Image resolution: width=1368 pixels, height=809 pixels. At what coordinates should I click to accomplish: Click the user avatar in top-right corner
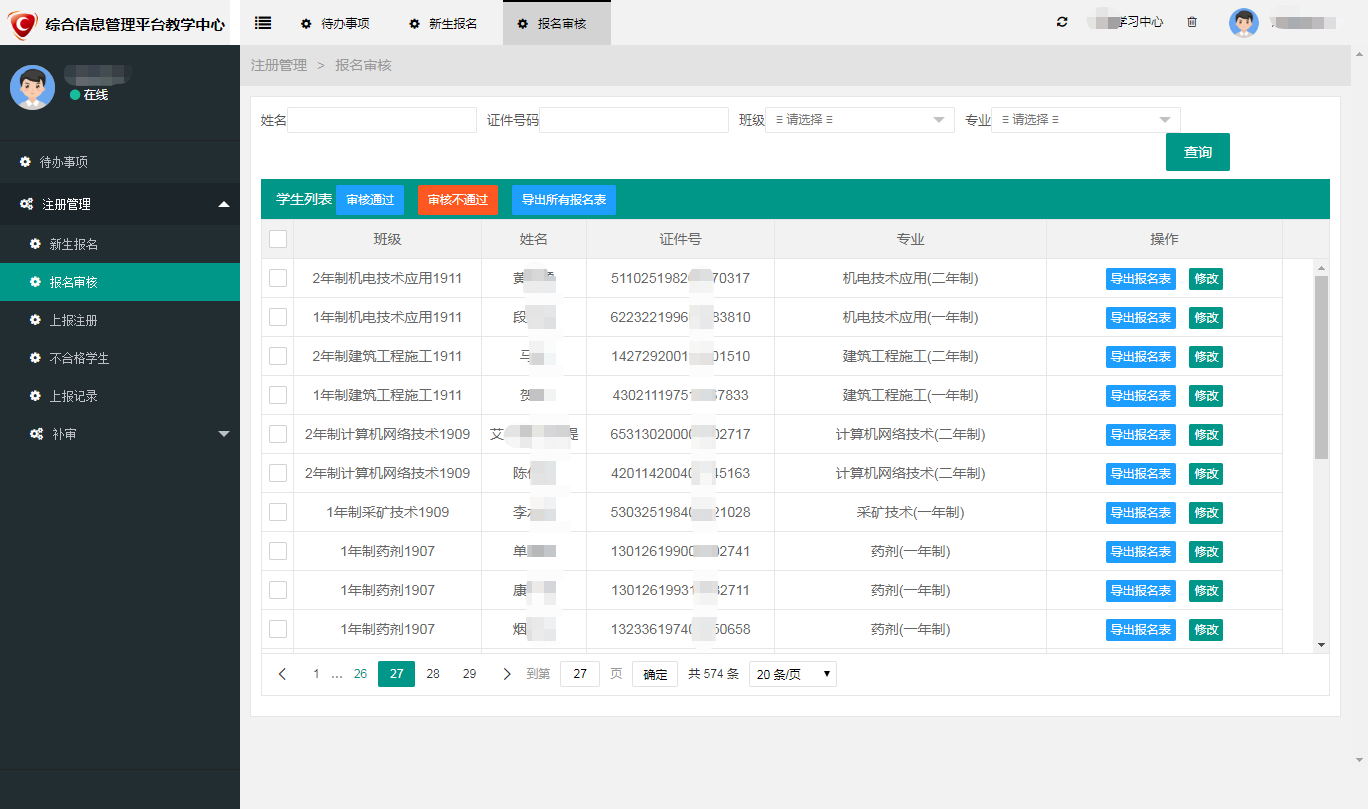point(1244,23)
